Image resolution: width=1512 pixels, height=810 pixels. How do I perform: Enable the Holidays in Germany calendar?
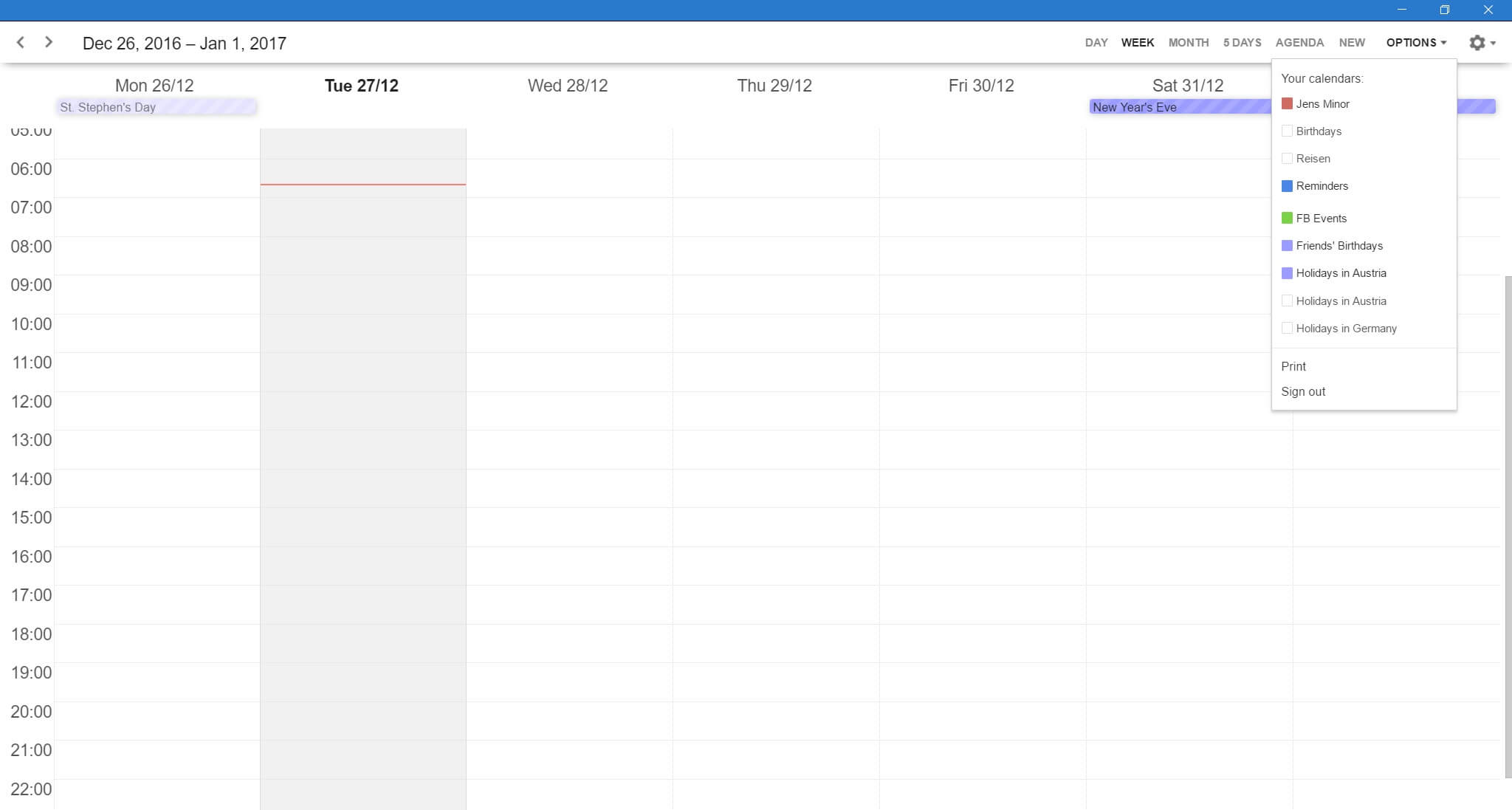click(x=1287, y=328)
